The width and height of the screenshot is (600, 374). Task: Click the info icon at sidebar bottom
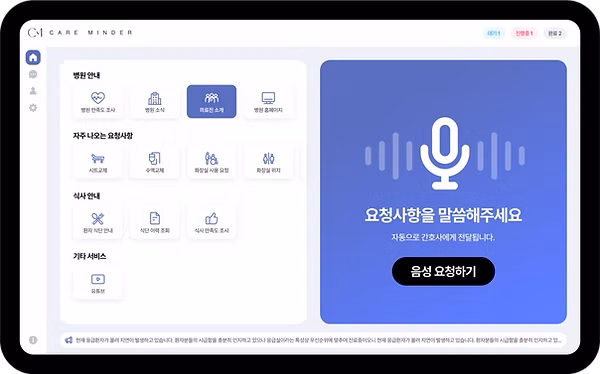click(x=33, y=340)
